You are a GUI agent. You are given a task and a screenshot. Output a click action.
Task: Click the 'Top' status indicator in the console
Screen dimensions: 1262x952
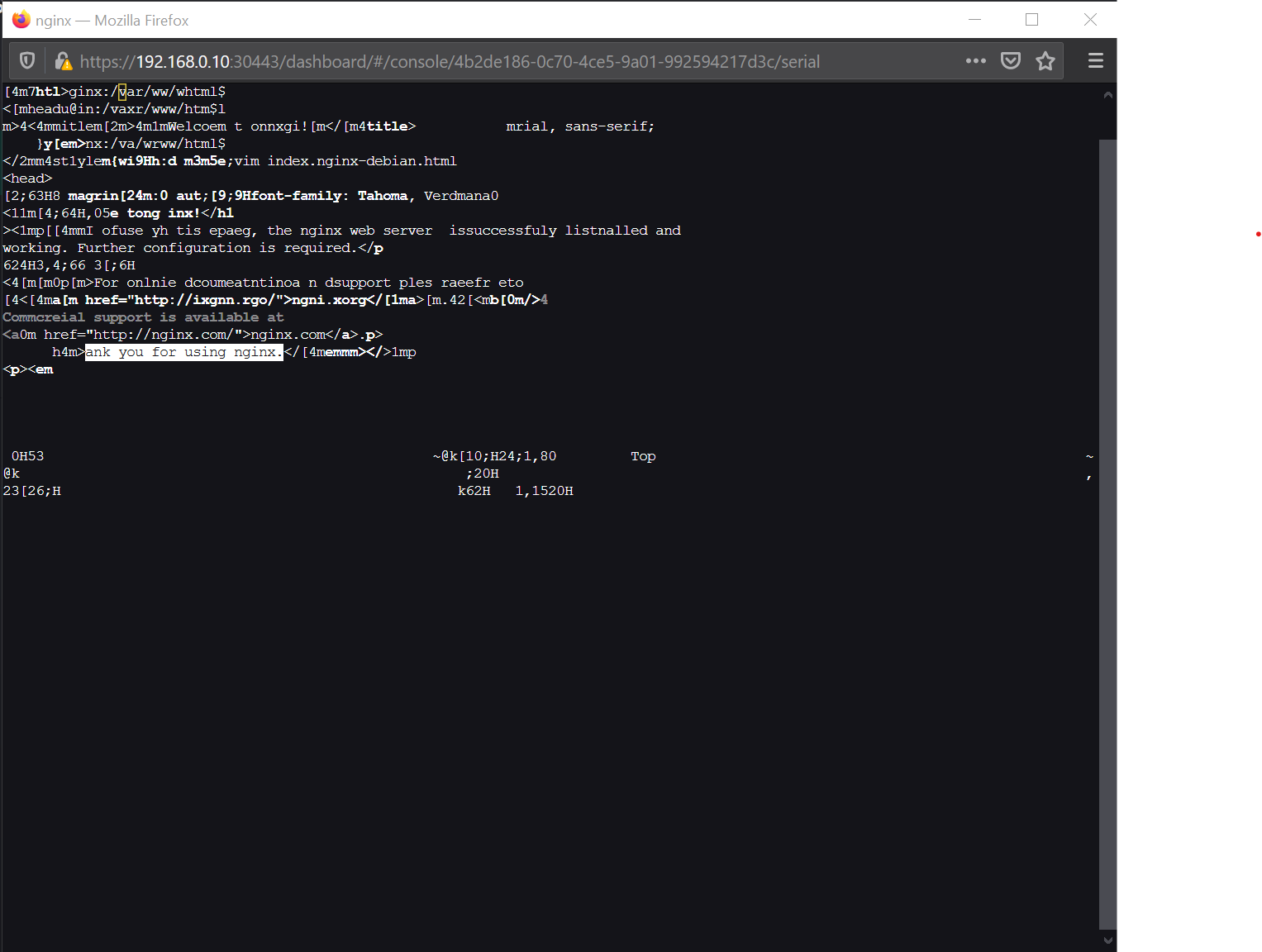tap(643, 455)
